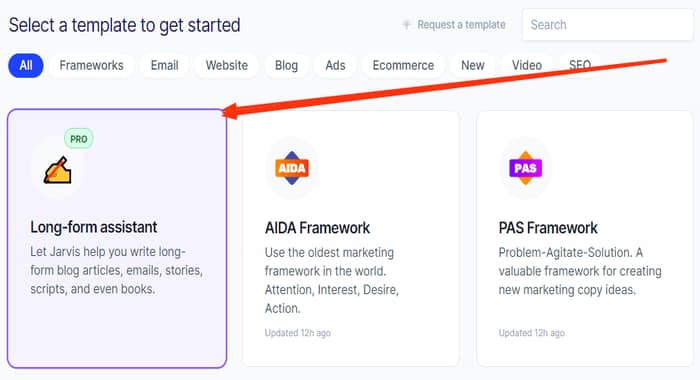700x380 pixels.
Task: Open the Blog templates filter
Action: click(286, 66)
